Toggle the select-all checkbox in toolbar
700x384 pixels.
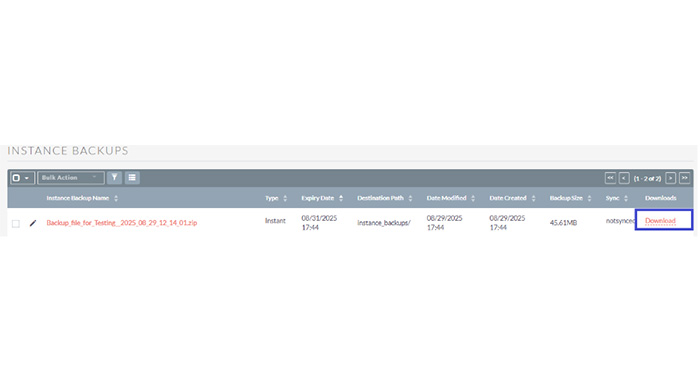tap(16, 178)
